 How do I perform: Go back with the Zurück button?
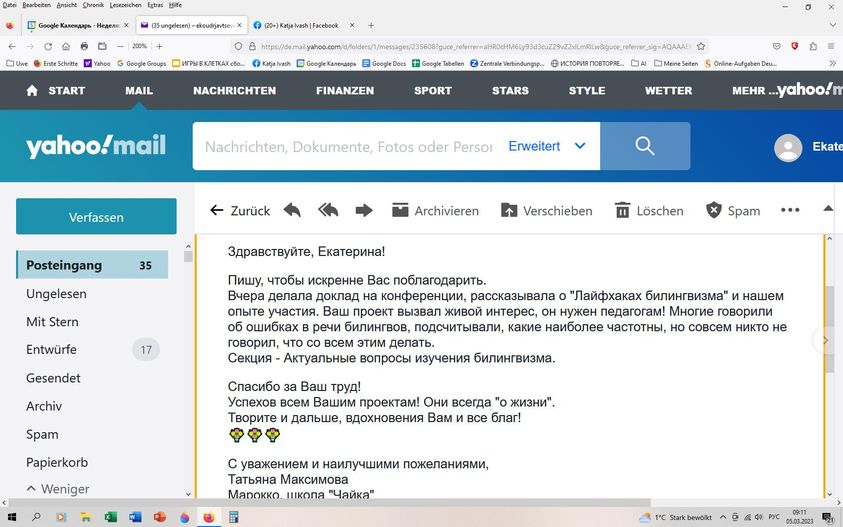240,211
